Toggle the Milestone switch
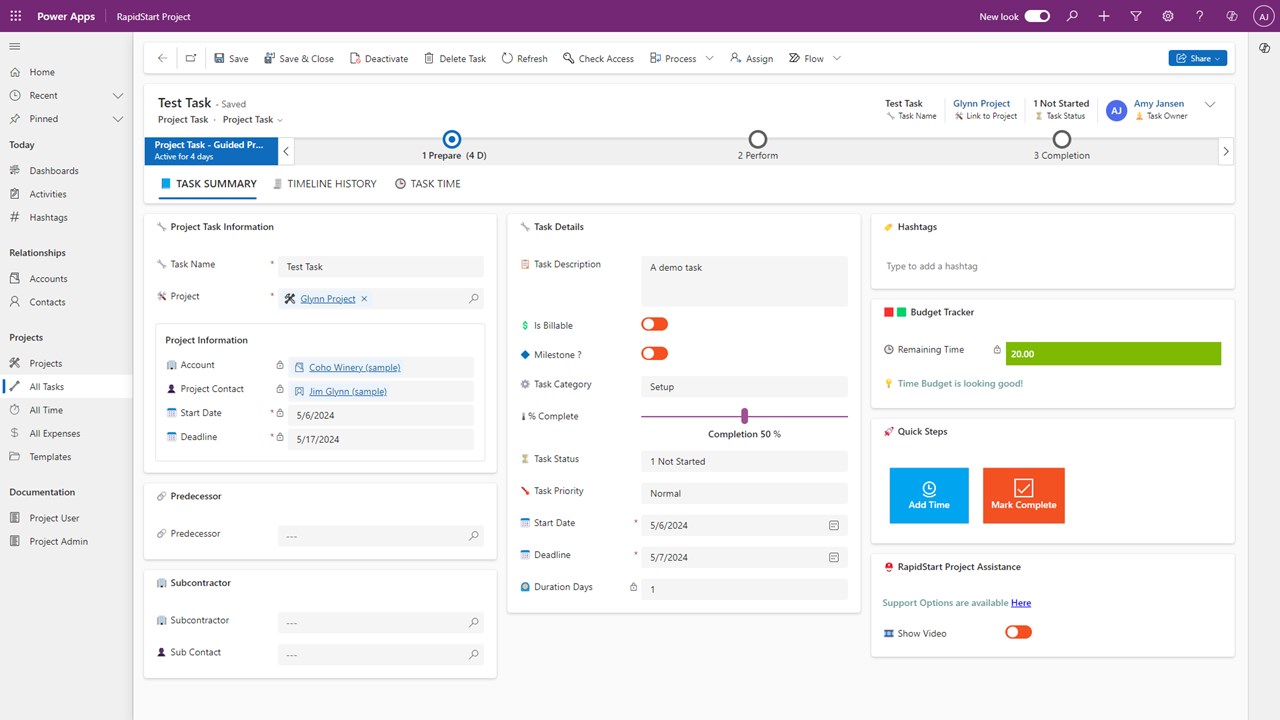Viewport: 1280px width, 720px height. [654, 353]
